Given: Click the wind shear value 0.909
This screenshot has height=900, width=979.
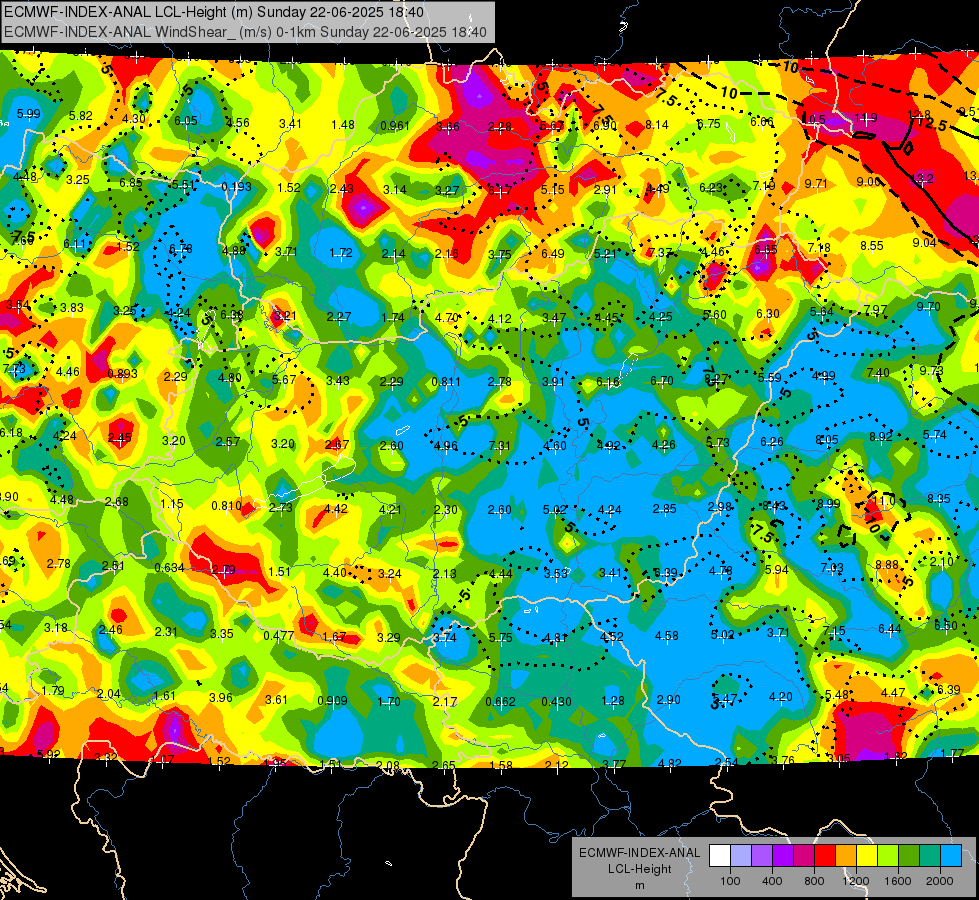Looking at the screenshot, I should [x=332, y=701].
